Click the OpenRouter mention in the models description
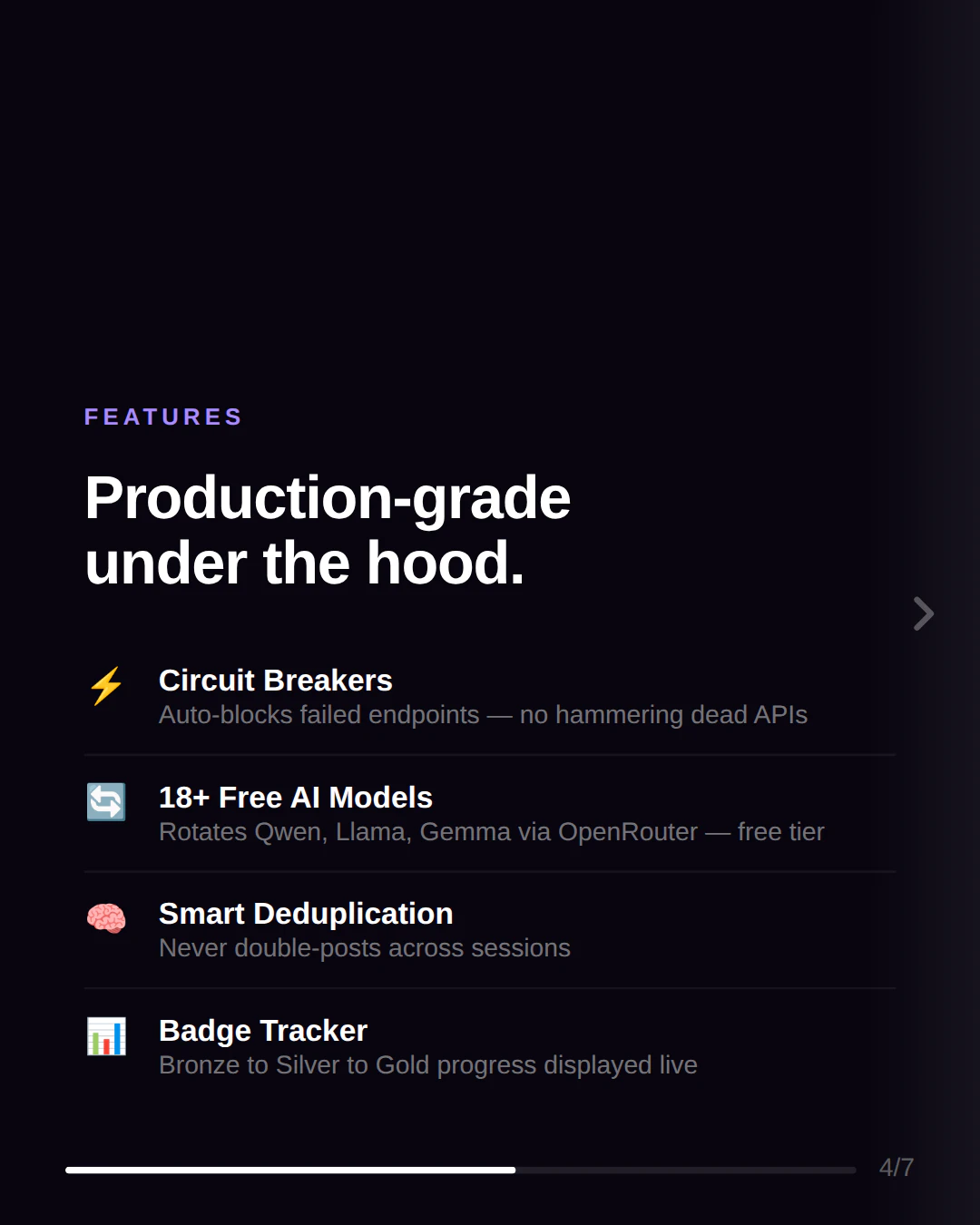 point(624,832)
